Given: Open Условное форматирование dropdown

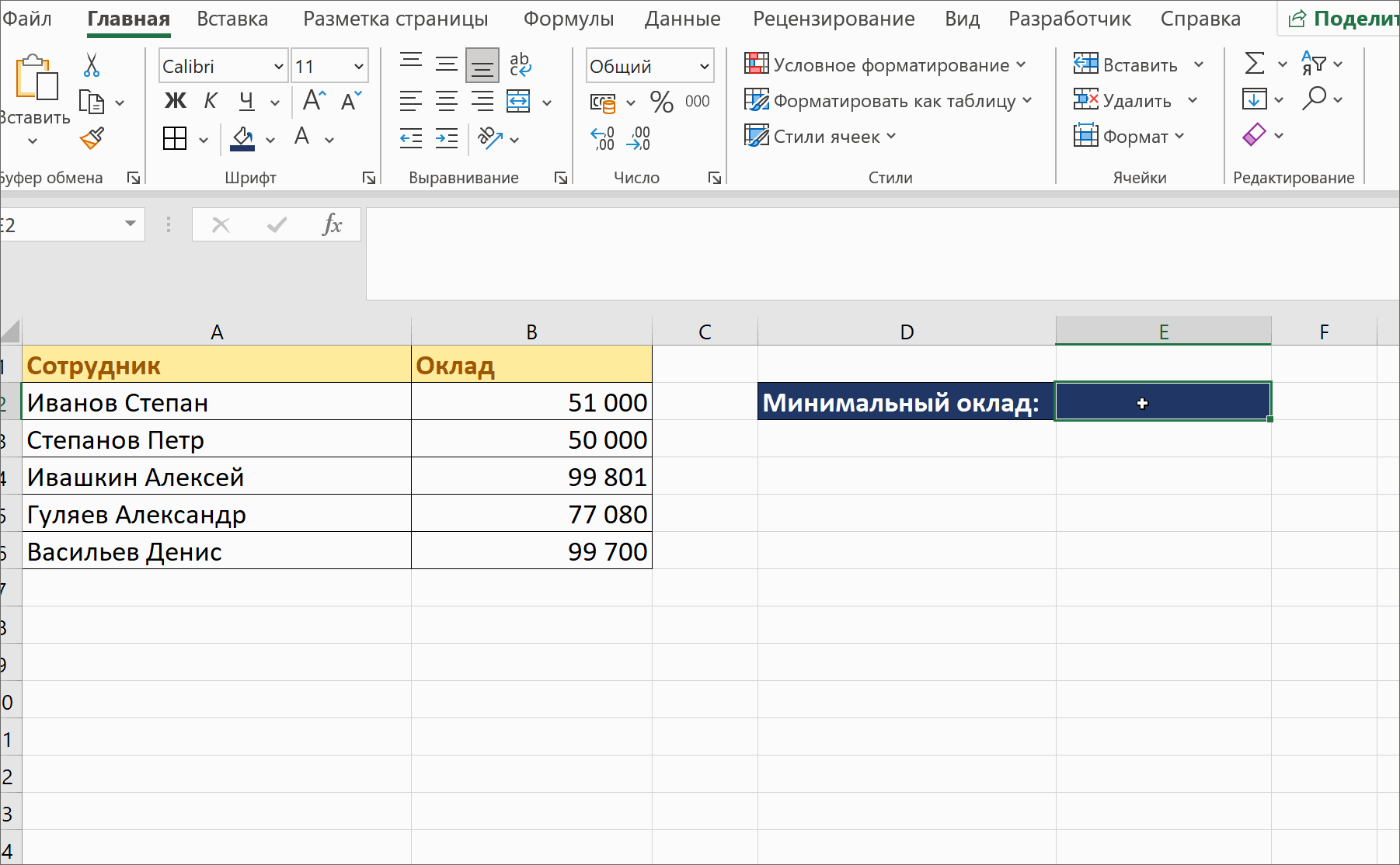Looking at the screenshot, I should tap(886, 65).
